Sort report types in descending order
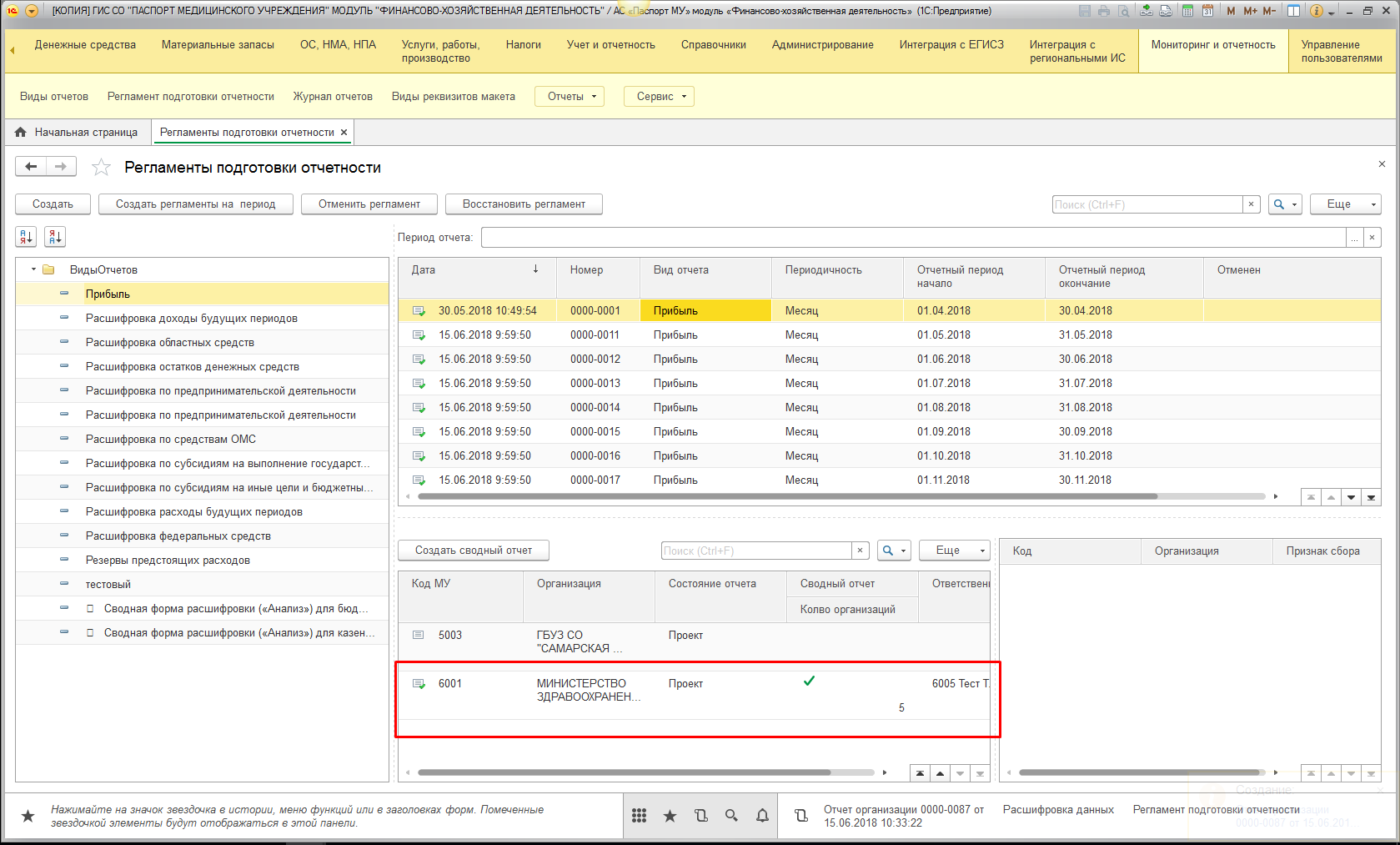Image resolution: width=1400 pixels, height=845 pixels. tap(55, 237)
